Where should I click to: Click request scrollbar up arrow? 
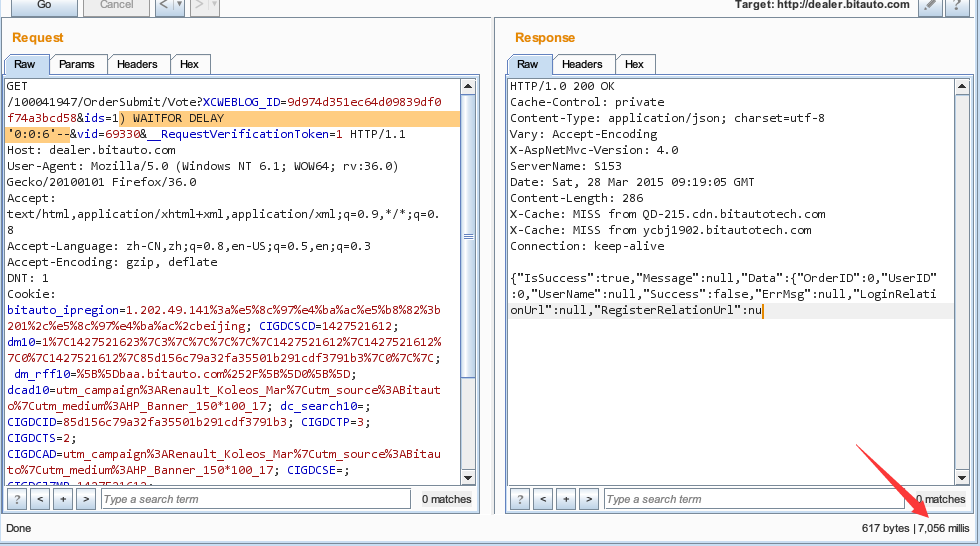(x=468, y=86)
